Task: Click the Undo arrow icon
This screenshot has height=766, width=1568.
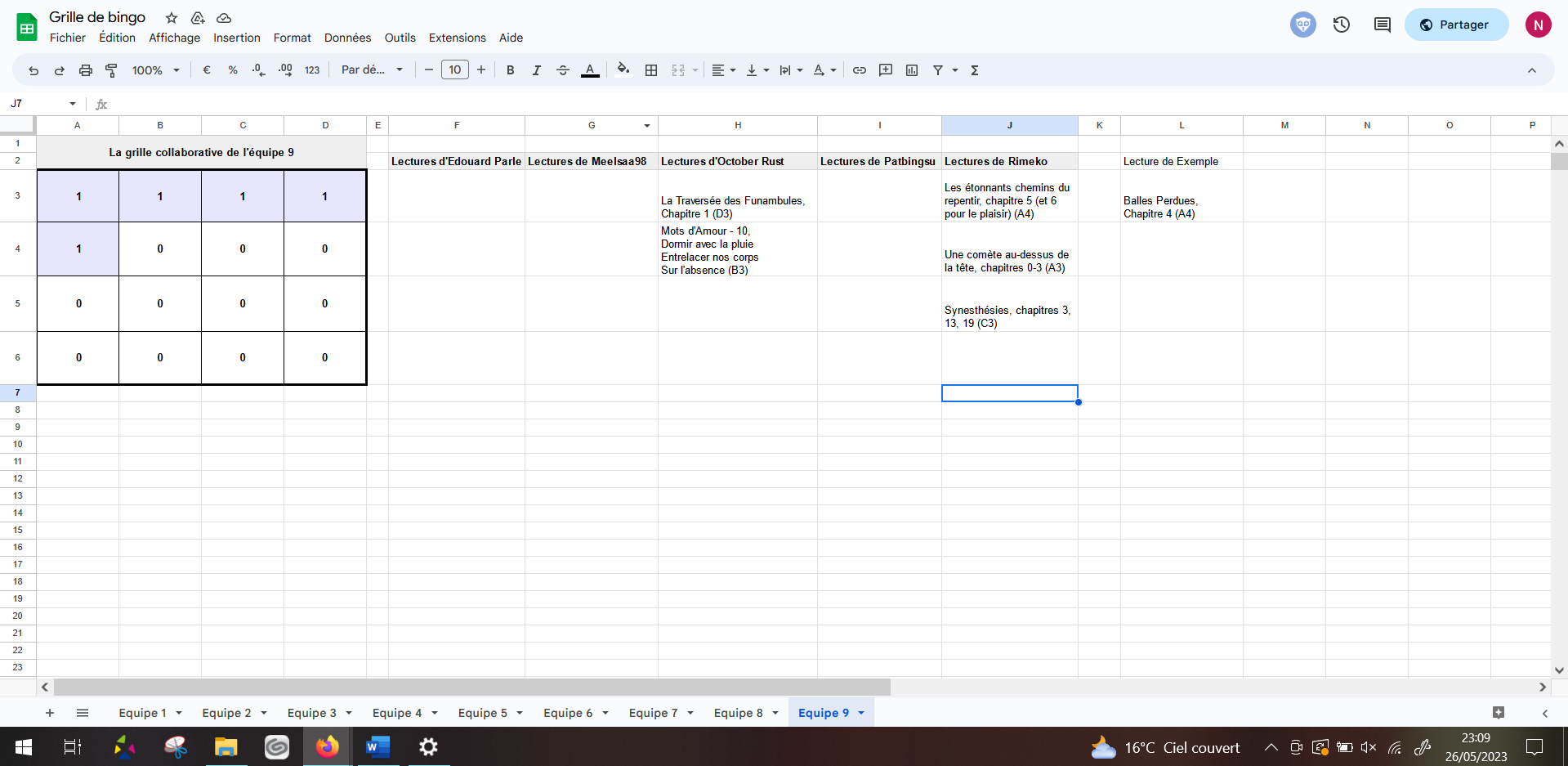Action: (x=34, y=70)
